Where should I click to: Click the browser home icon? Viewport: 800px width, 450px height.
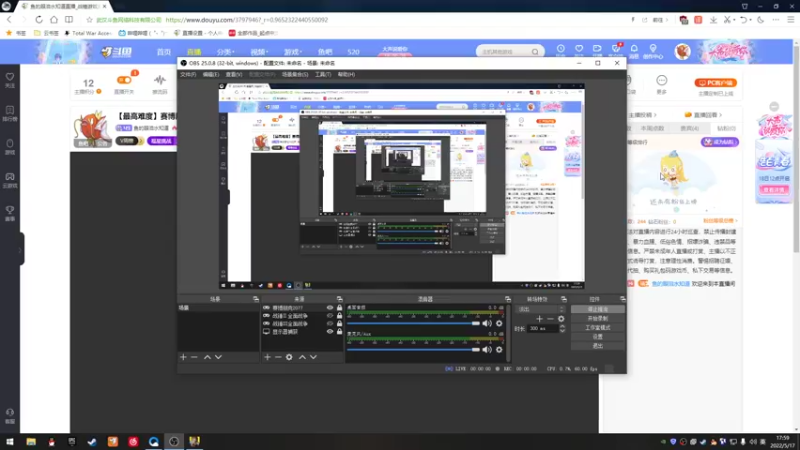pyautogui.click(x=54, y=19)
